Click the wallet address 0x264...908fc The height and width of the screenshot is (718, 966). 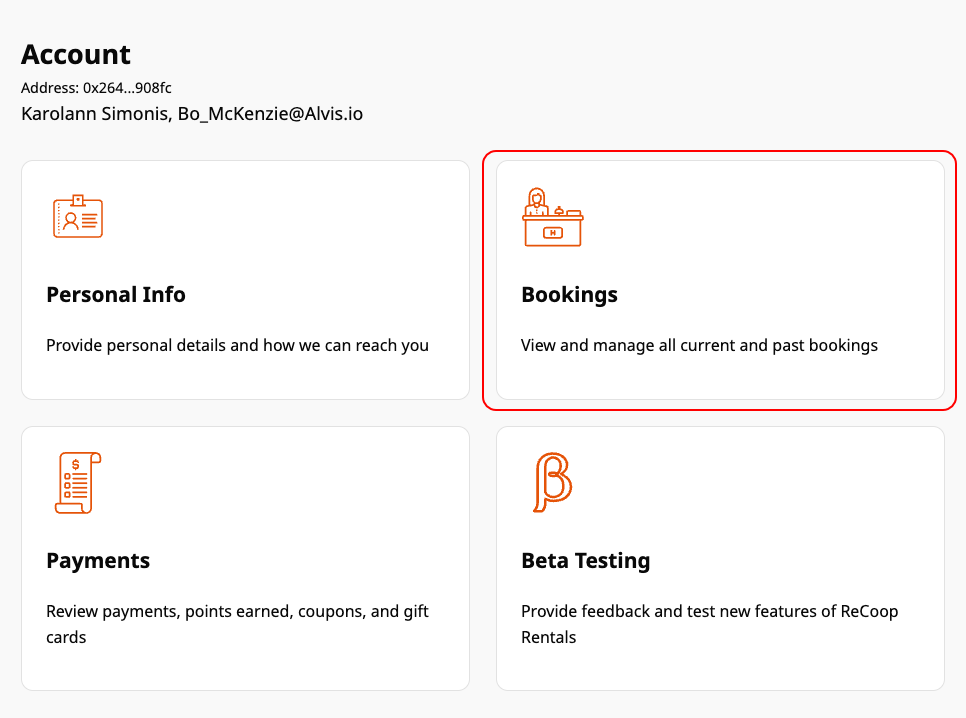coord(127,88)
